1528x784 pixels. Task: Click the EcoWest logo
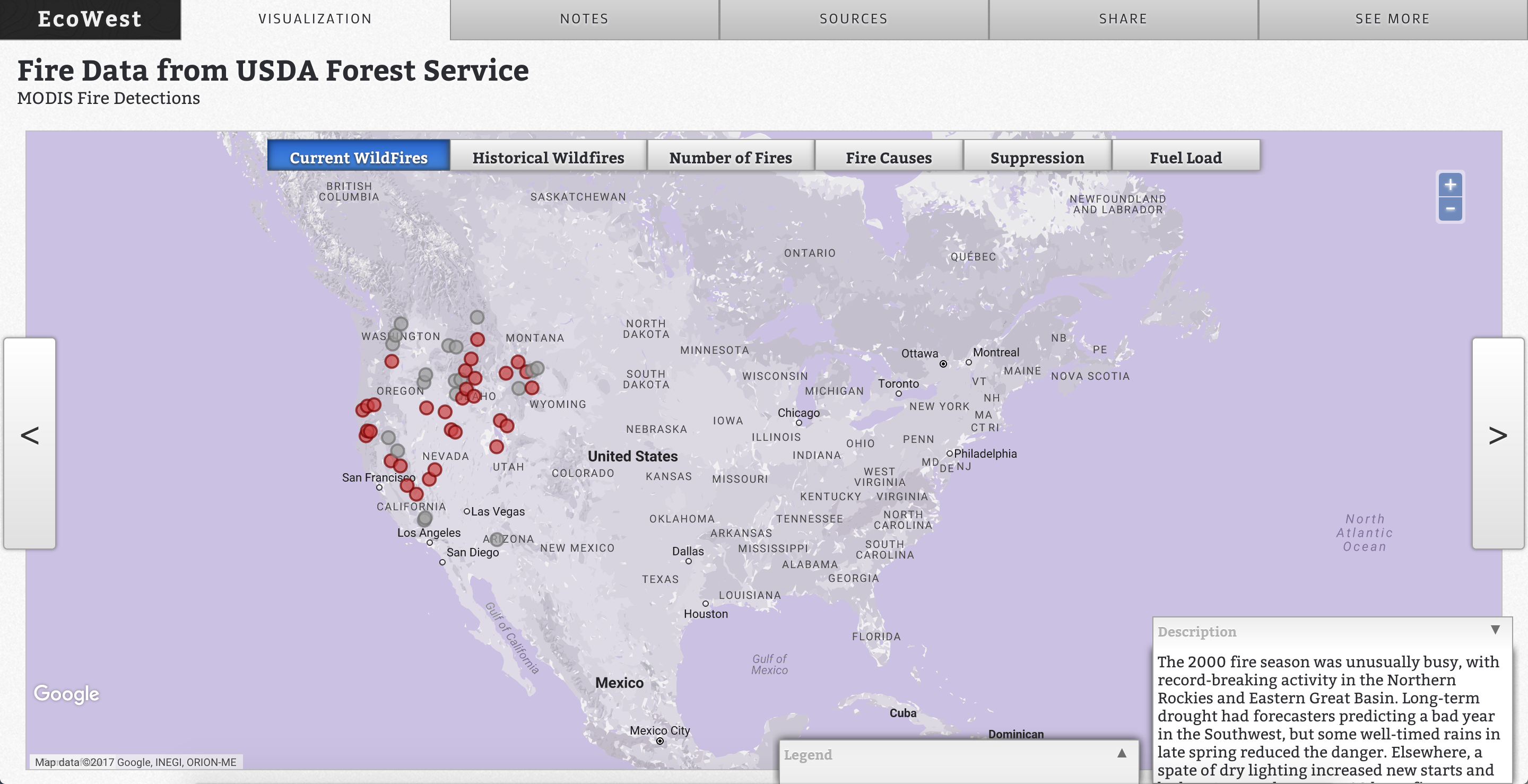90,19
